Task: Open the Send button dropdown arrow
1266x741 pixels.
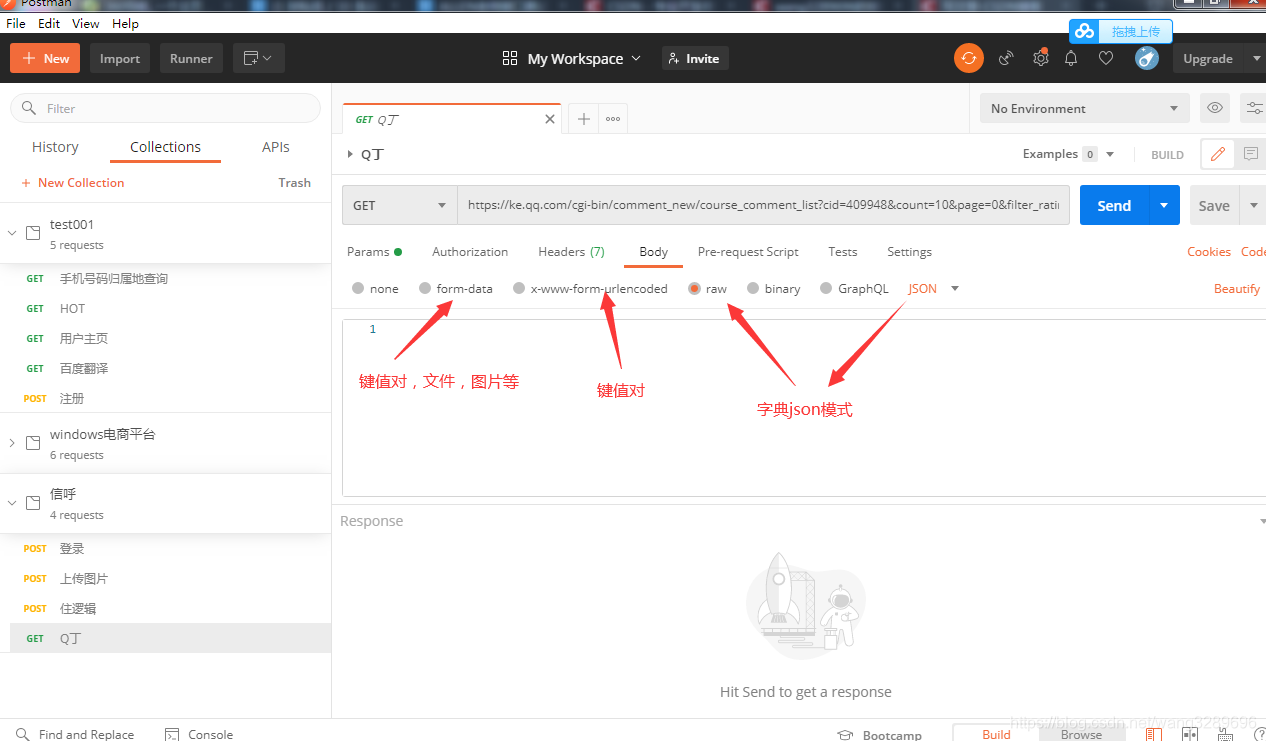Action: tap(1164, 205)
